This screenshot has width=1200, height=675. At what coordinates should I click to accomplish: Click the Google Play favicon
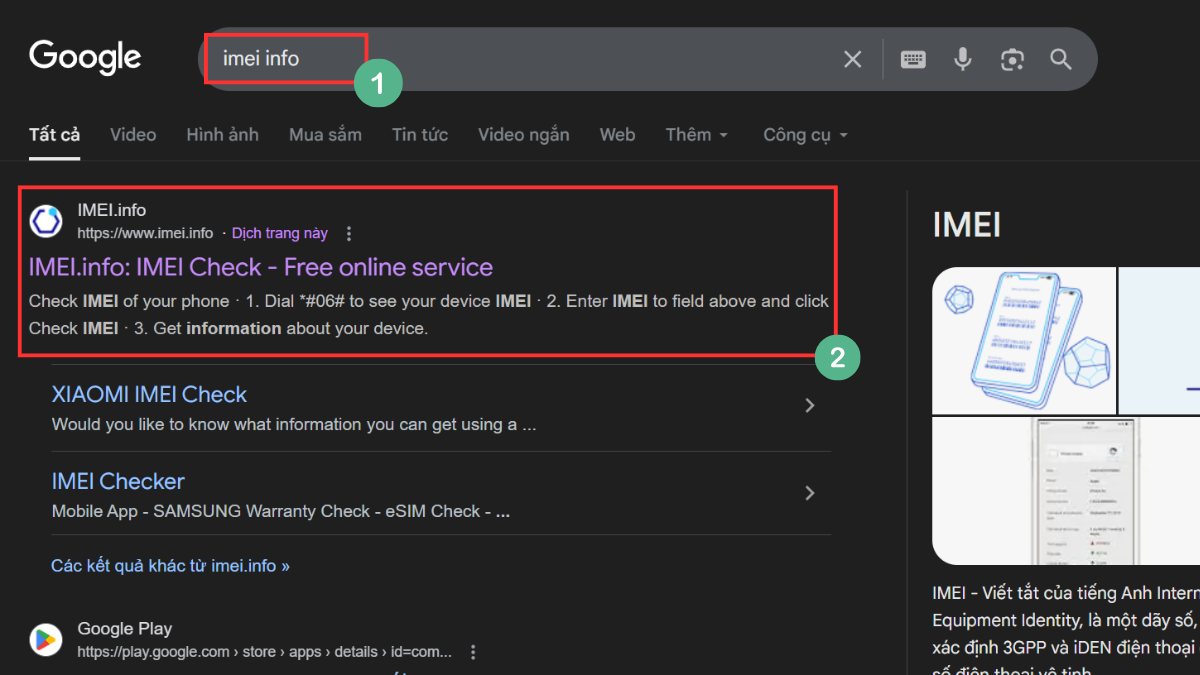(46, 639)
